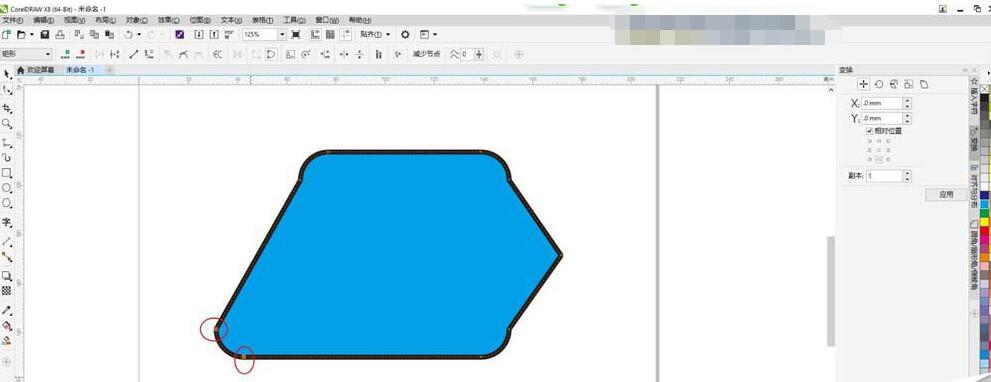Choose the Text tool

pos(7,222)
